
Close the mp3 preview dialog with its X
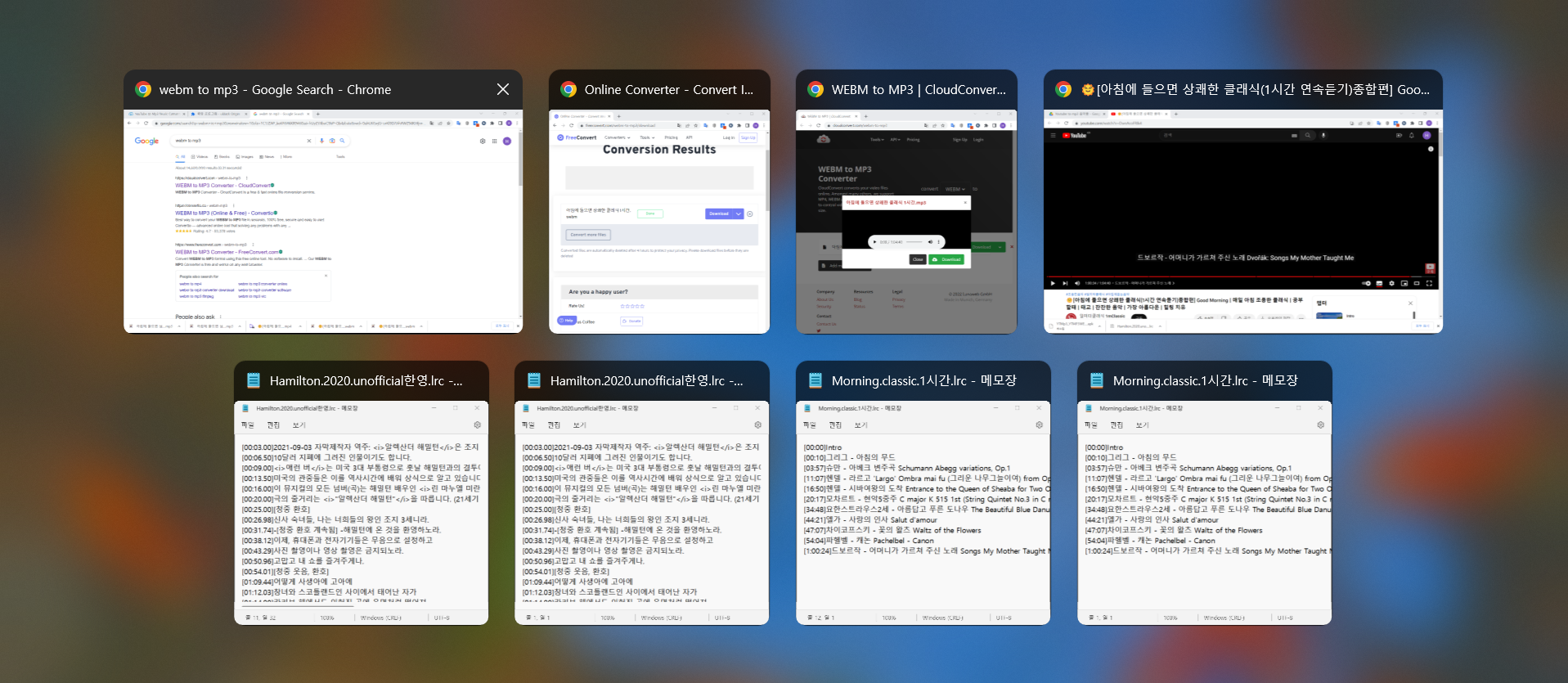point(965,202)
